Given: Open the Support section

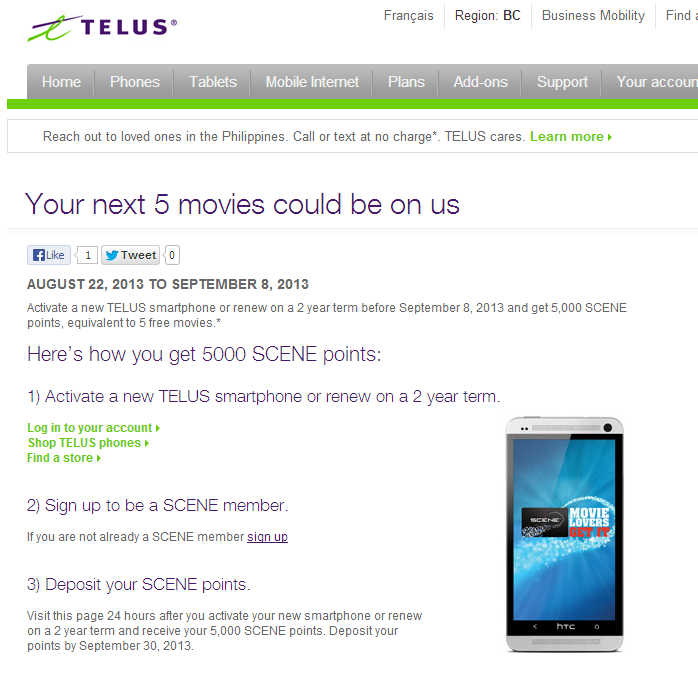Looking at the screenshot, I should [562, 82].
